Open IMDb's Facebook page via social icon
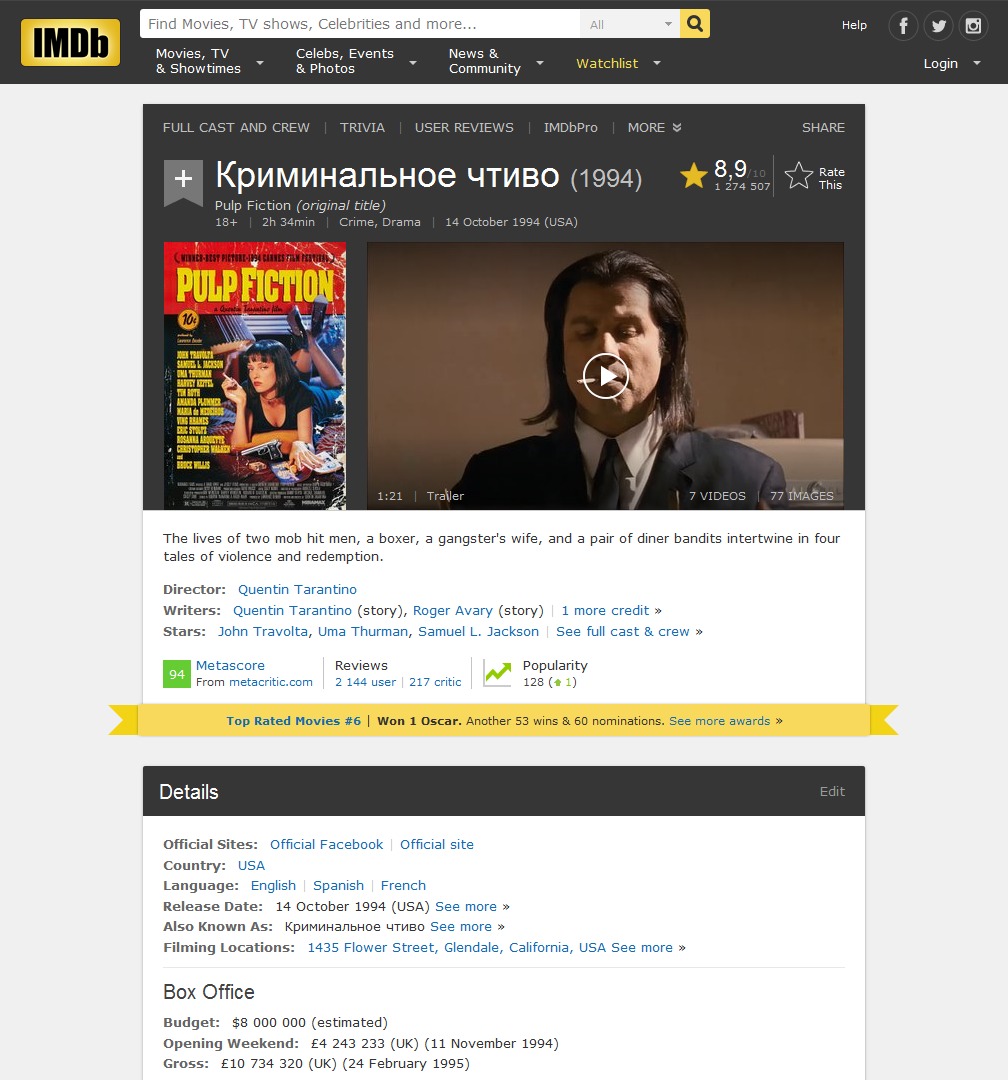Viewport: 1008px width, 1080px height. (x=902, y=26)
